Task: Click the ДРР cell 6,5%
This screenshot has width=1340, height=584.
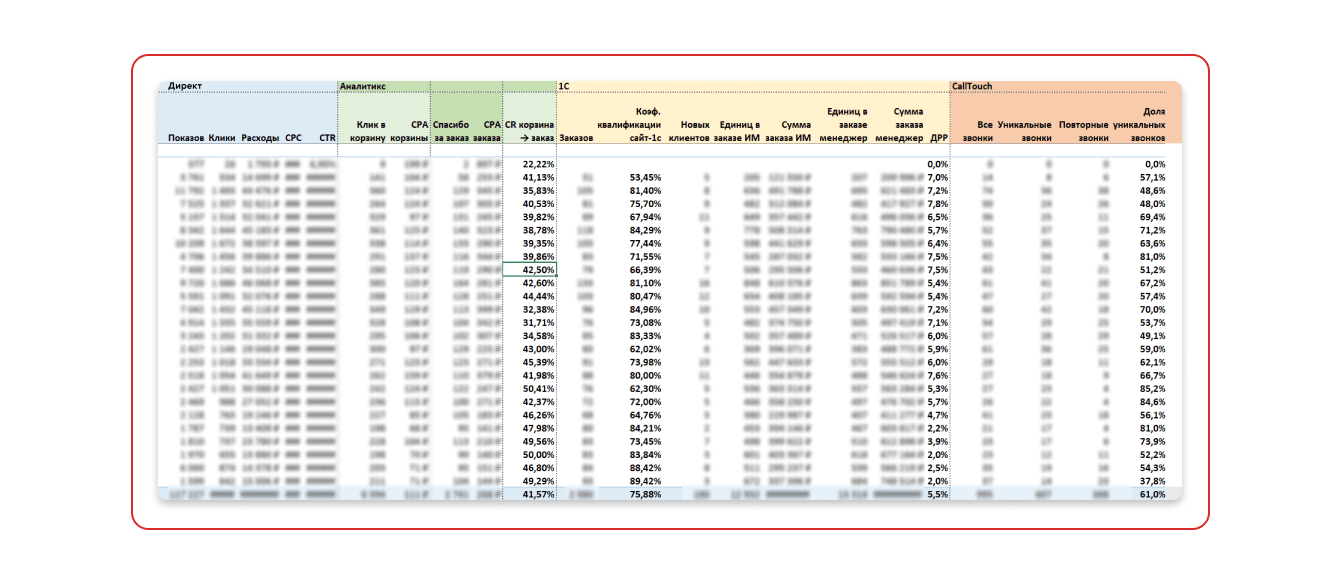Action: 937,216
